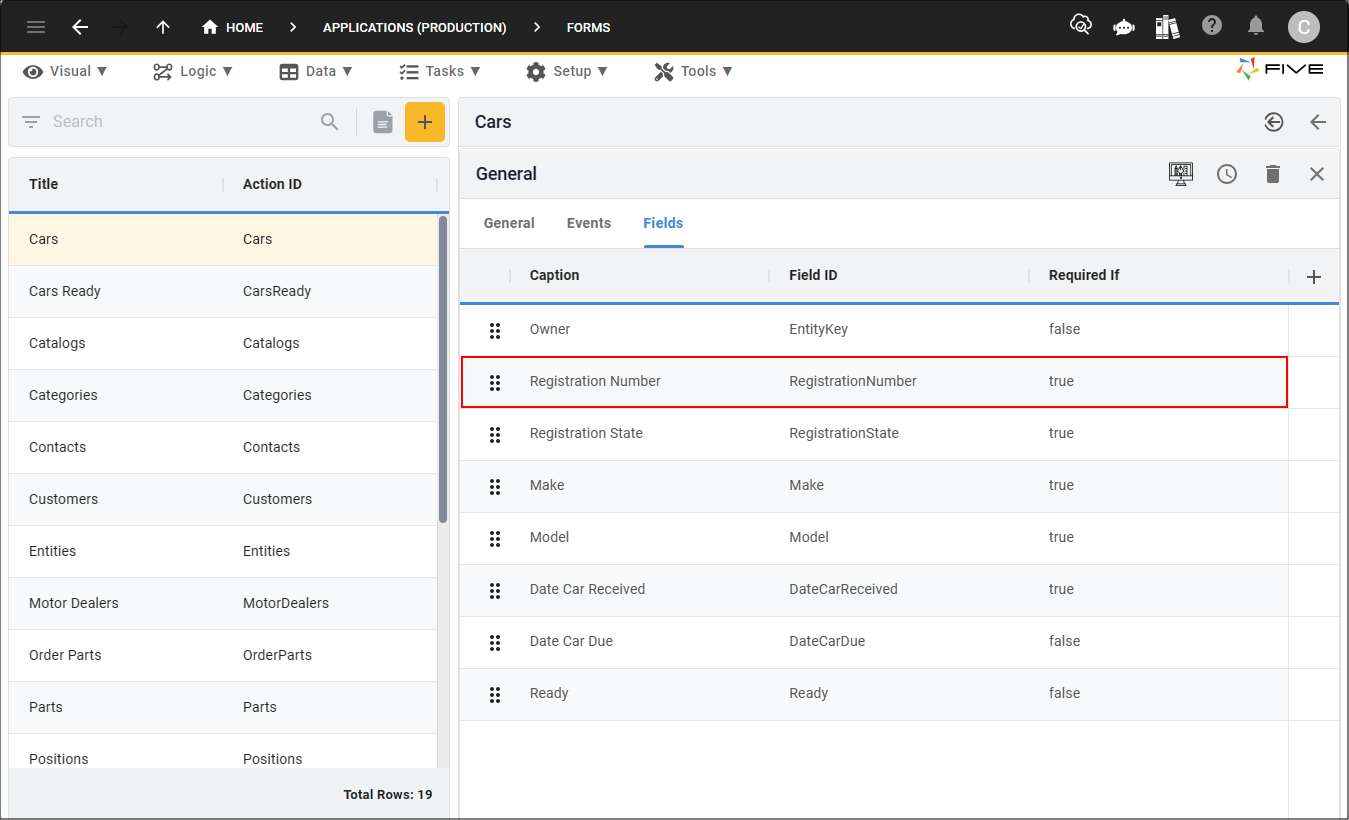Select the Registration Number field row
The height and width of the screenshot is (820, 1349).
click(874, 381)
